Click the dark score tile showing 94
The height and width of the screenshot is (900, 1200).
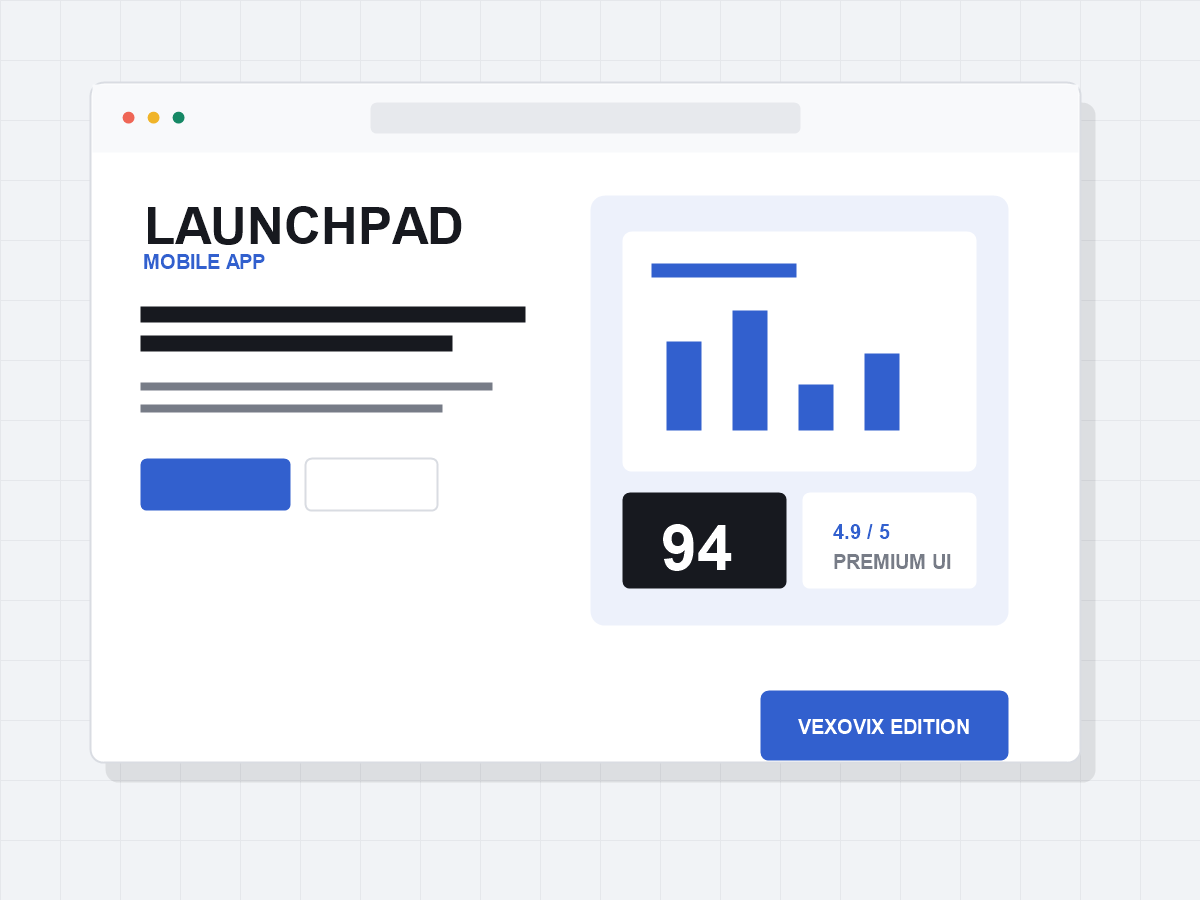coord(704,540)
